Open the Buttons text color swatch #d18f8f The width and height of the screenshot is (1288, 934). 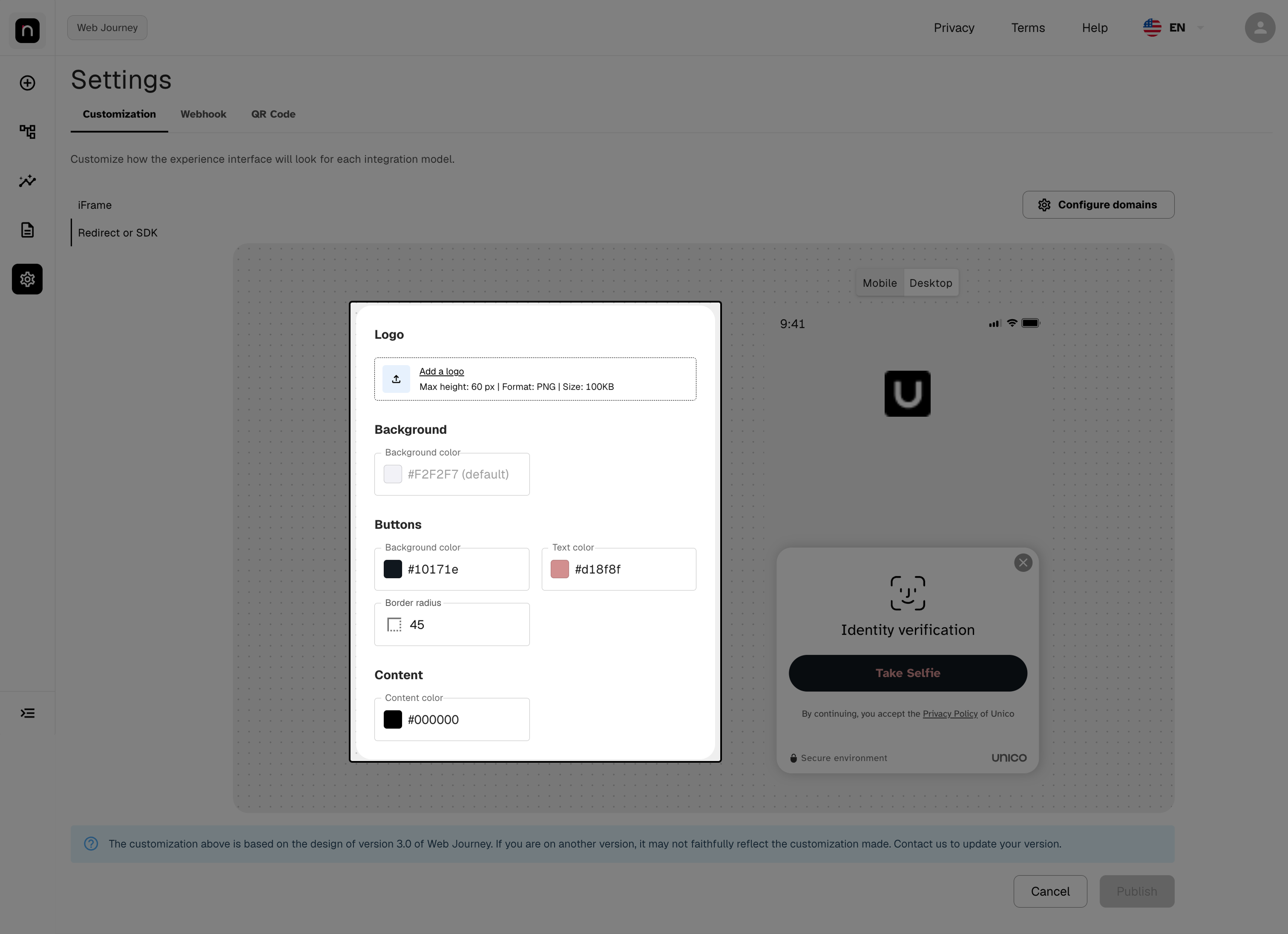(560, 569)
